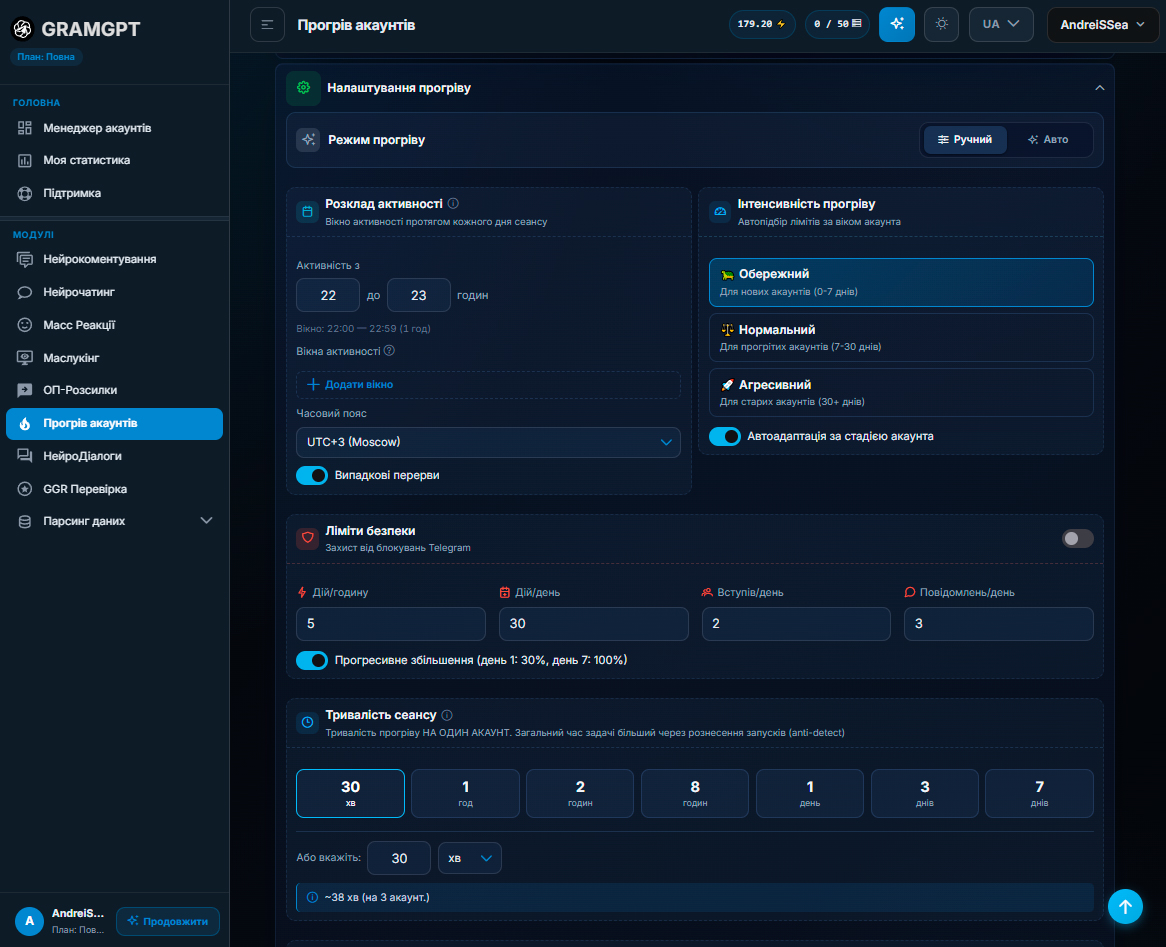Click the gauge icon of Інтенсивність прогріву
The width and height of the screenshot is (1166, 947).
point(720,212)
